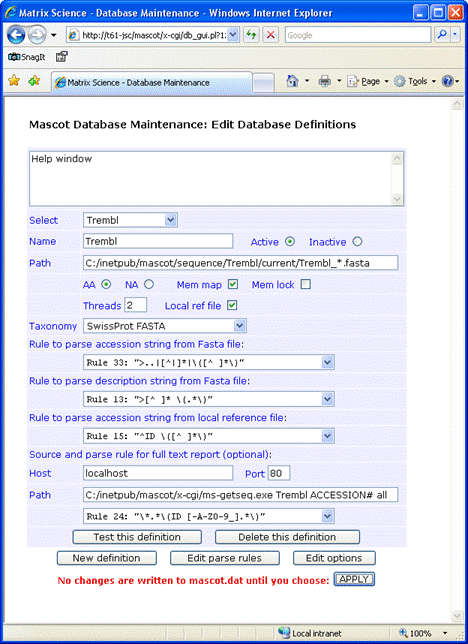Image resolution: width=468 pixels, height=644 pixels.
Task: Click the search magnifier icon
Action: (443, 35)
